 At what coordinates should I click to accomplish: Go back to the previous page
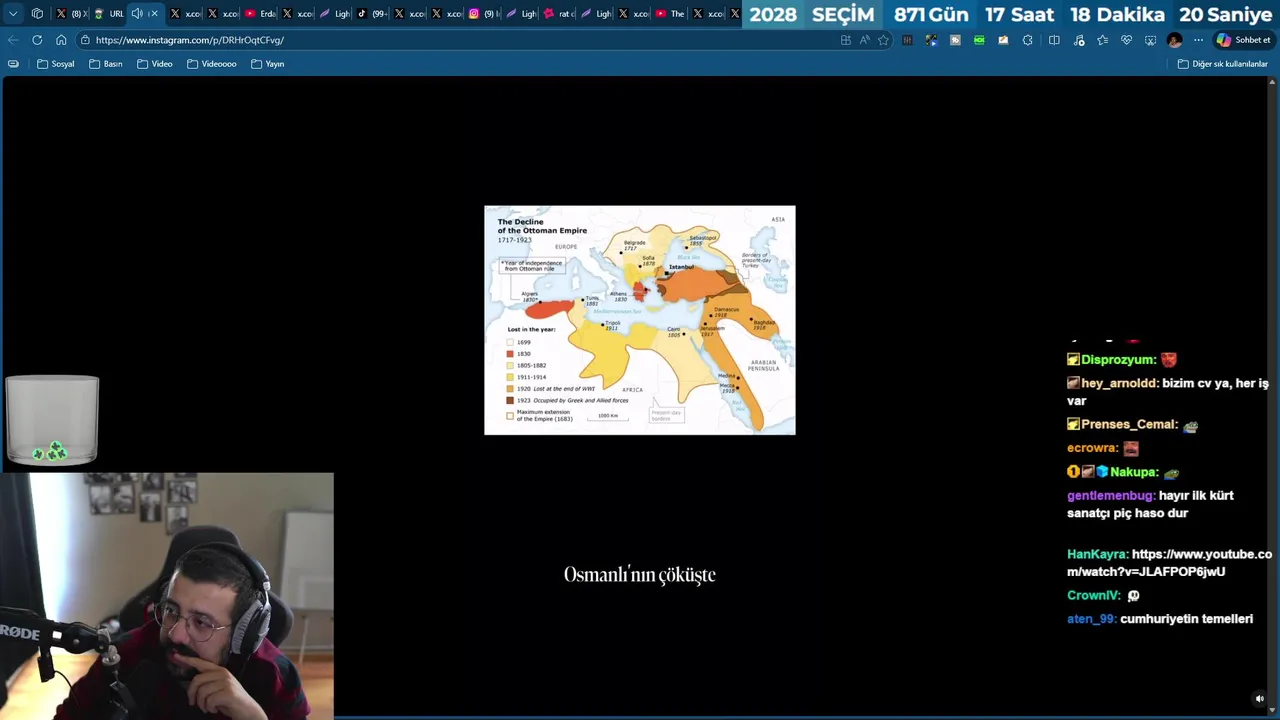pos(13,40)
